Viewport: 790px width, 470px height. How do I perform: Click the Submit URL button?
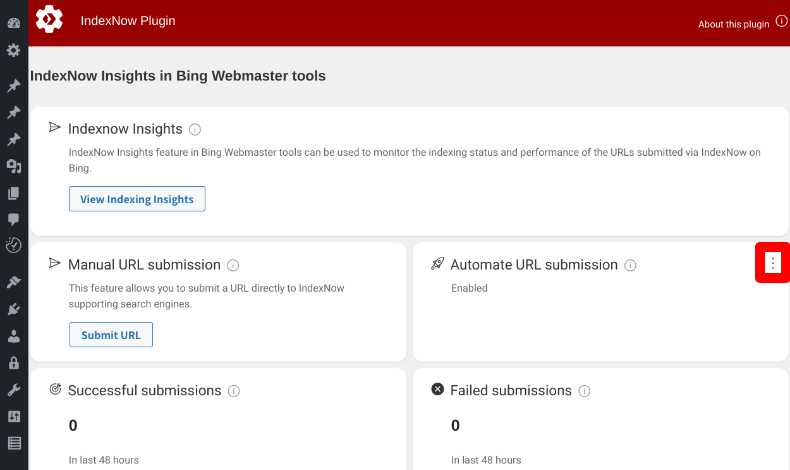pos(111,335)
